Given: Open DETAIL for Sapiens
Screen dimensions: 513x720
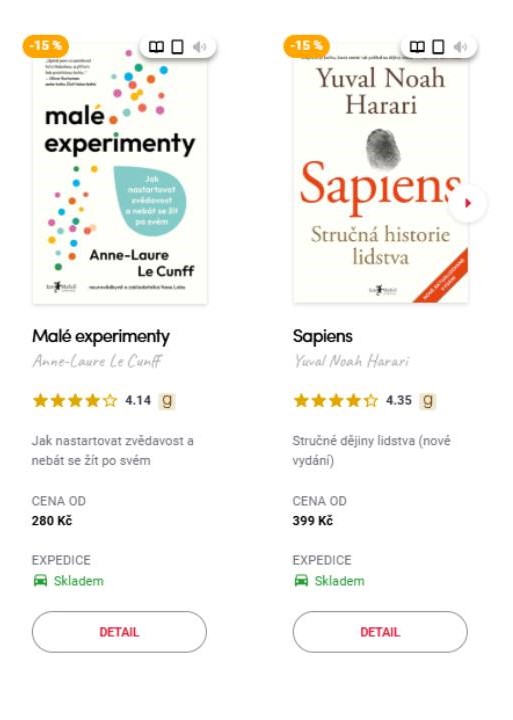Looking at the screenshot, I should tap(380, 632).
